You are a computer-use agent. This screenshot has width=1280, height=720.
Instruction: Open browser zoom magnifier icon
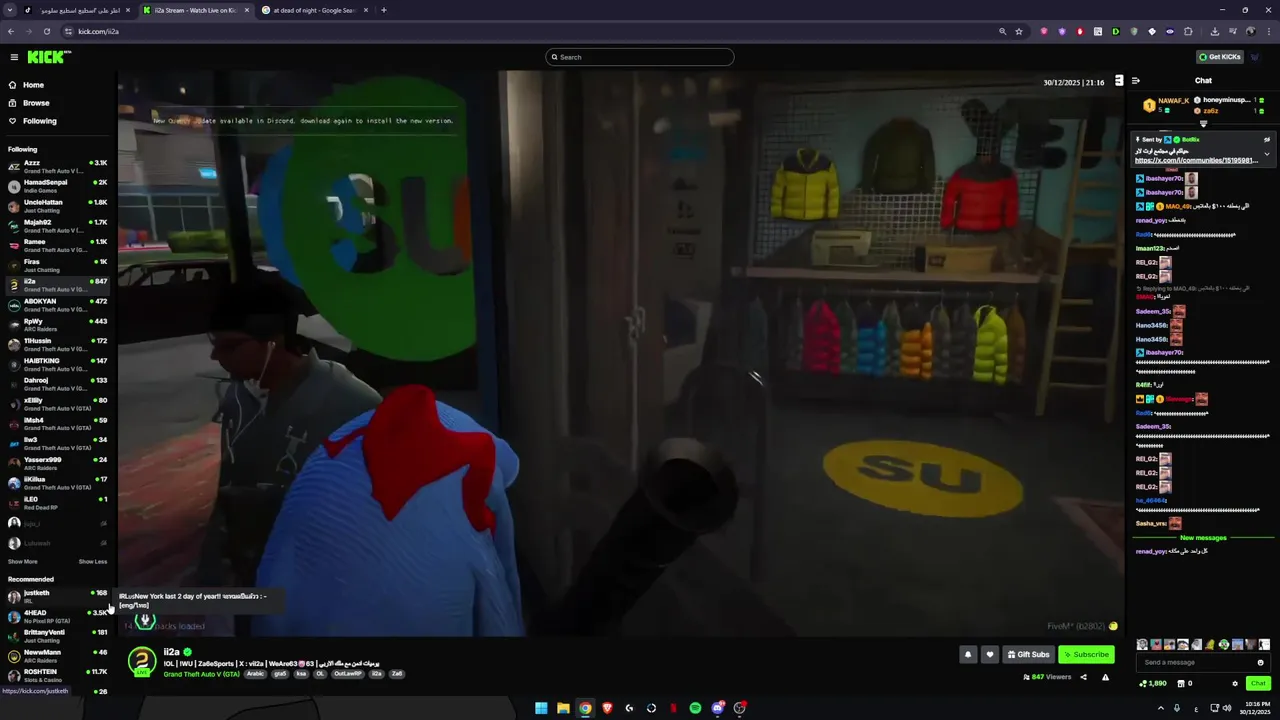(1002, 31)
